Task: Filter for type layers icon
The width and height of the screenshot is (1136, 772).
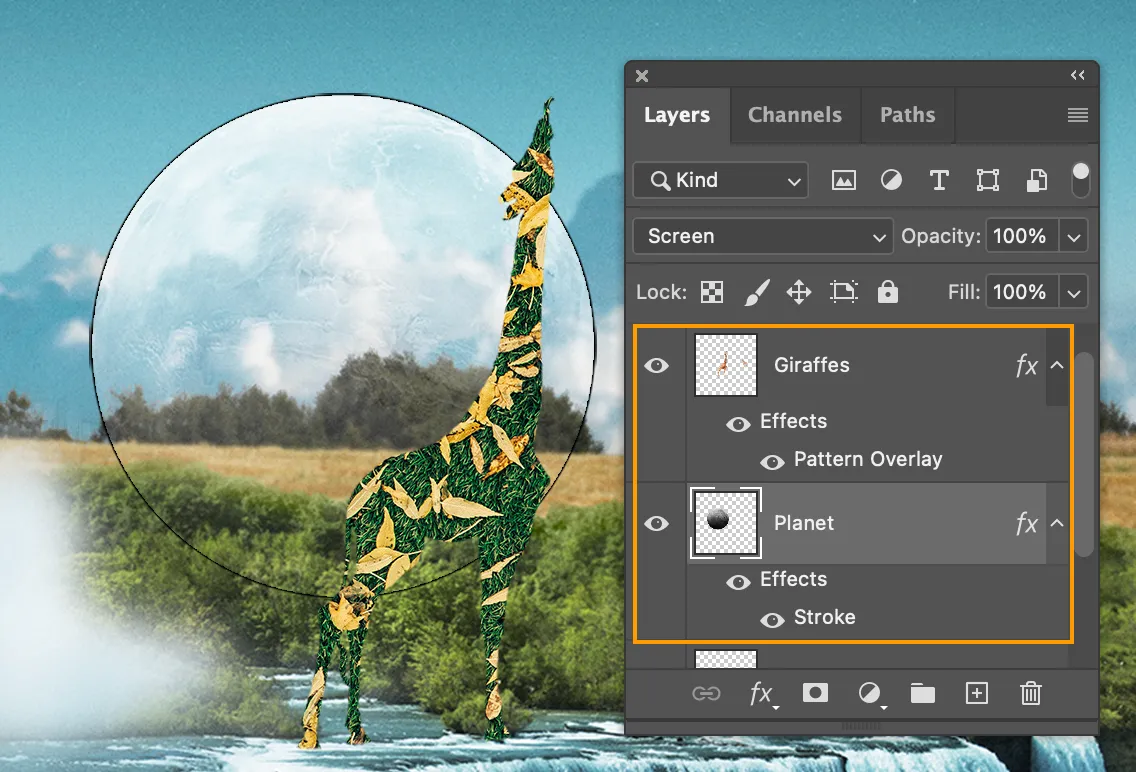Action: click(939, 180)
